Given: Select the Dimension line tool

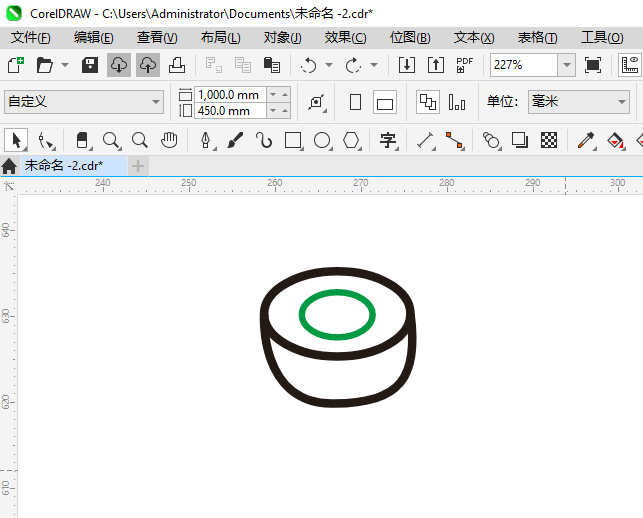Looking at the screenshot, I should (426, 140).
